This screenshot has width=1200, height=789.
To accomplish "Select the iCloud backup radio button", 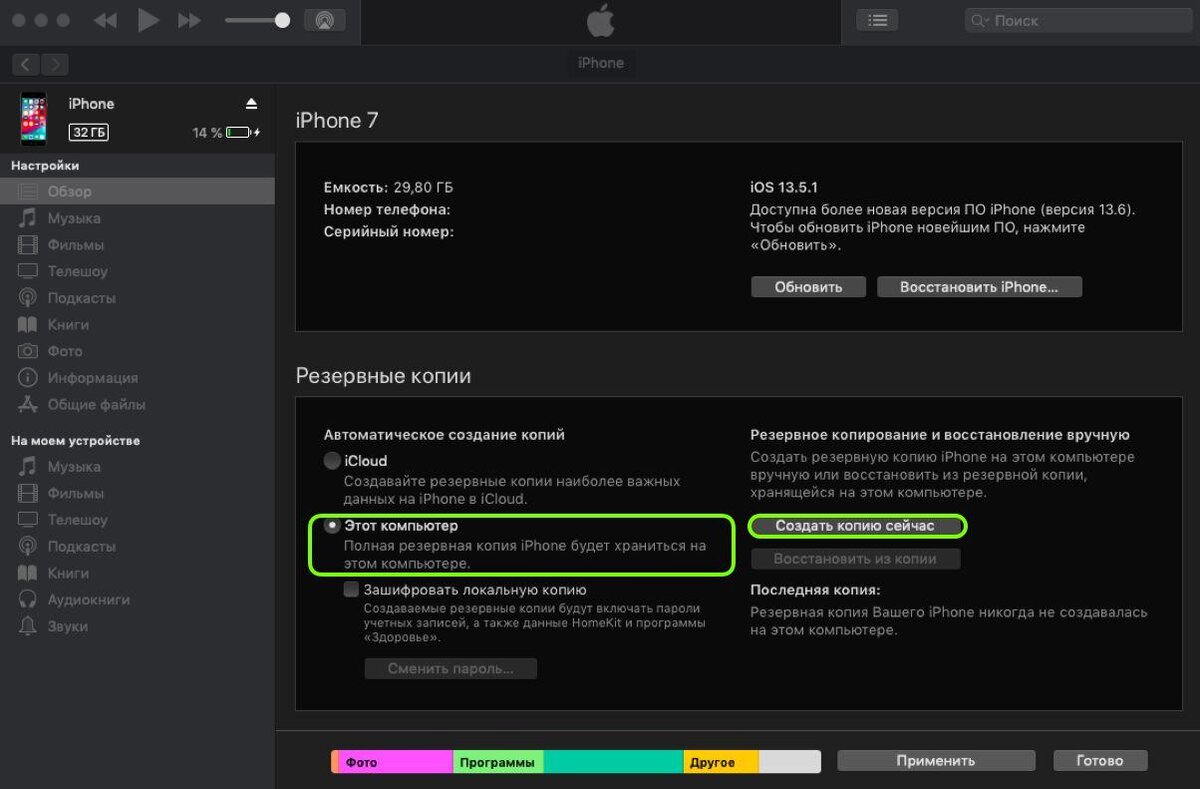I will [x=332, y=461].
